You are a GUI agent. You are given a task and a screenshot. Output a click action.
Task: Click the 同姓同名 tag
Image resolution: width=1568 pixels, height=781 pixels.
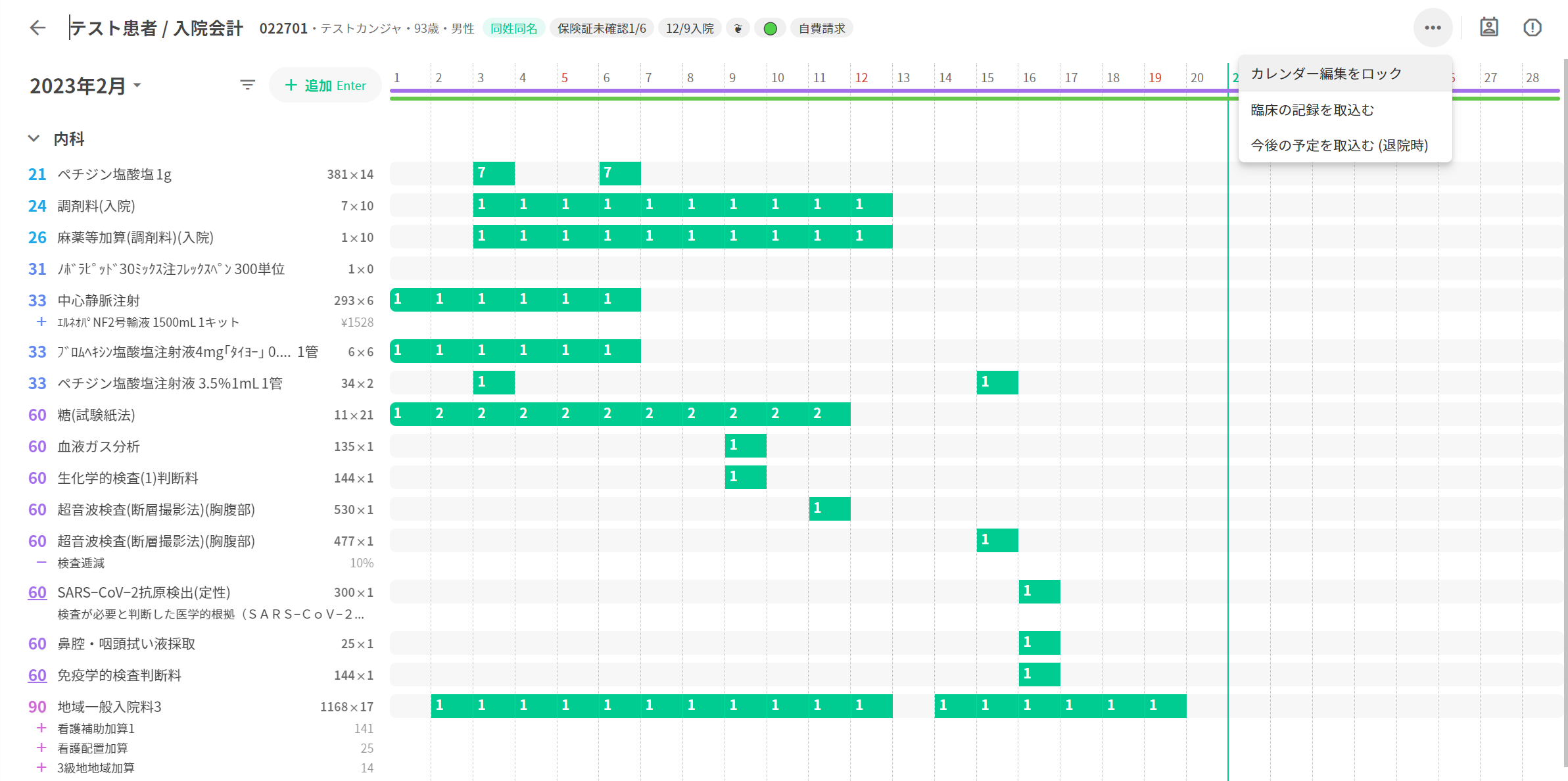[x=513, y=28]
